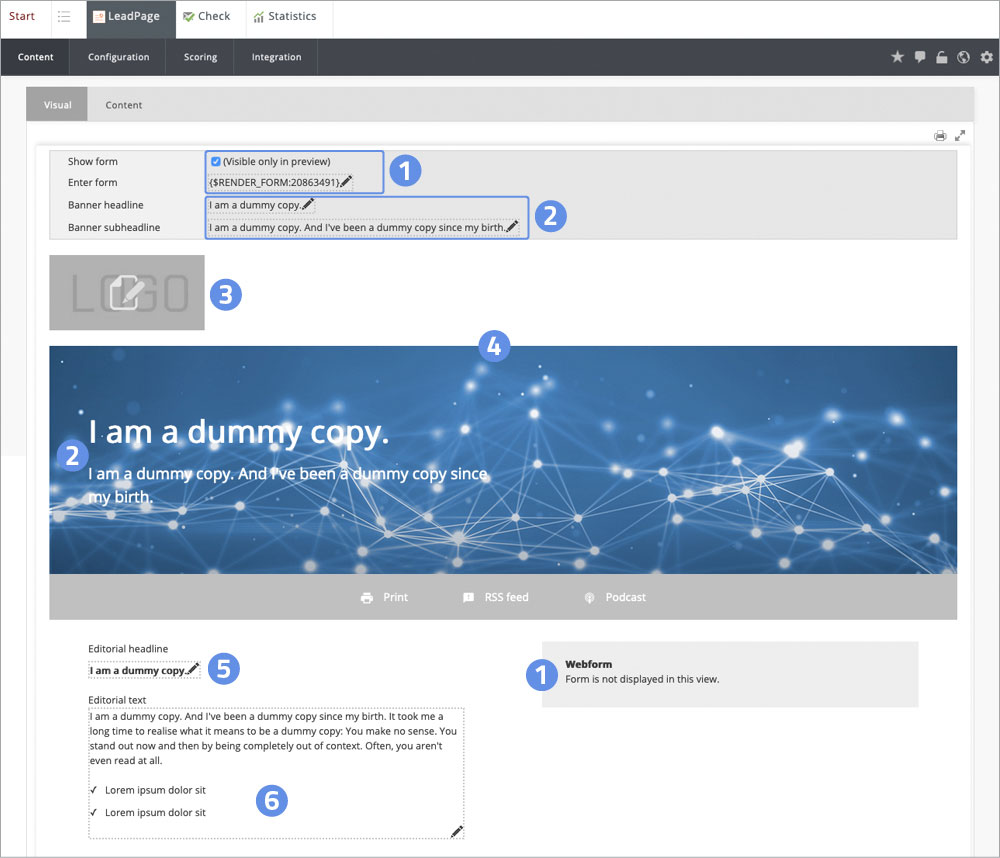Open the comments speech bubble icon
This screenshot has height=858, width=1000.
click(920, 57)
